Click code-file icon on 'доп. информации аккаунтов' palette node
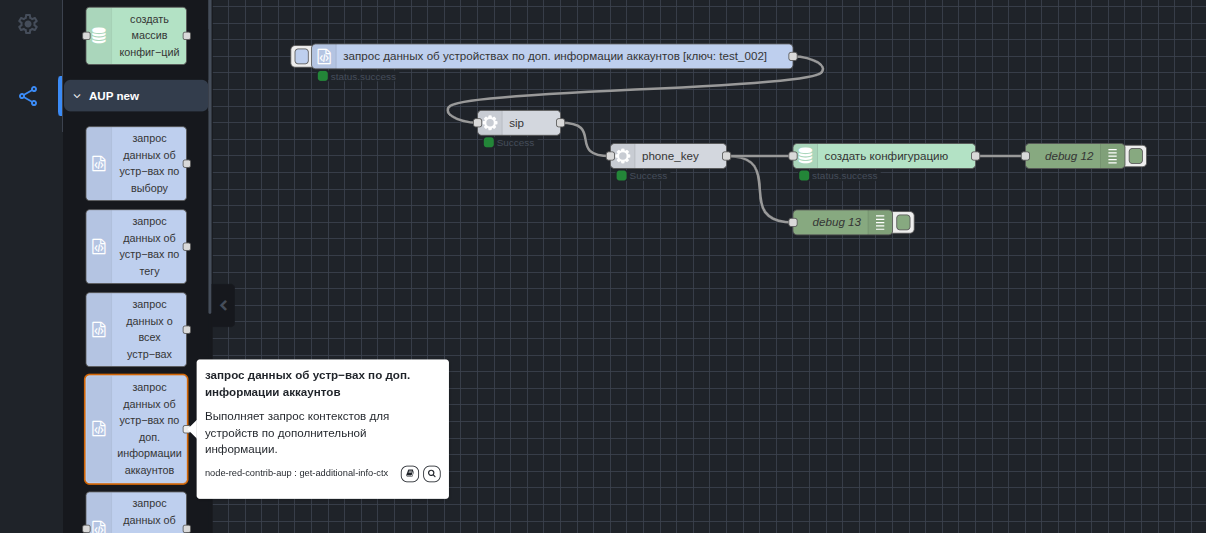Viewport: 1206px width, 533px height. (99, 429)
